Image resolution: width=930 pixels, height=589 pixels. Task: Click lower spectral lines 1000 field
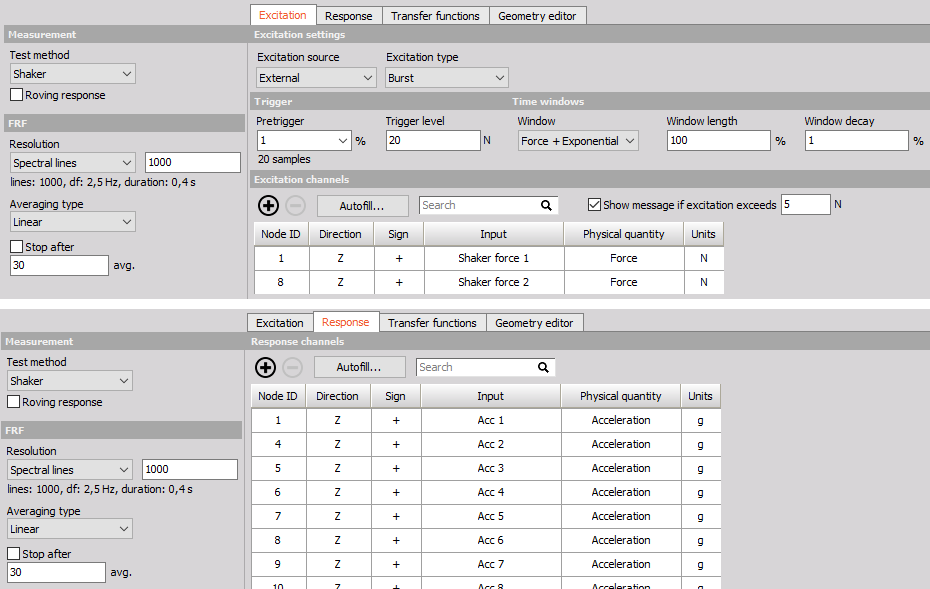pos(190,469)
